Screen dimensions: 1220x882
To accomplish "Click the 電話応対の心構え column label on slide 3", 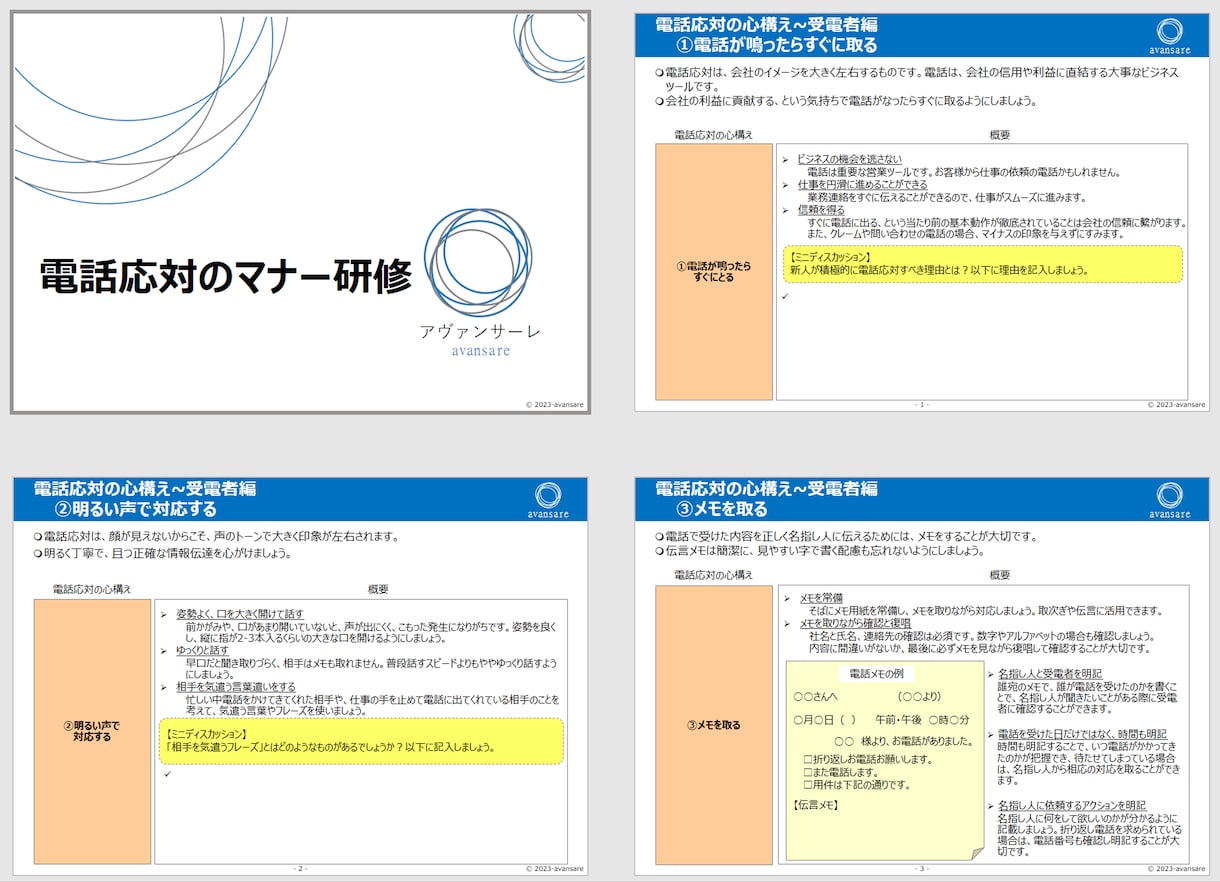I will (714, 575).
